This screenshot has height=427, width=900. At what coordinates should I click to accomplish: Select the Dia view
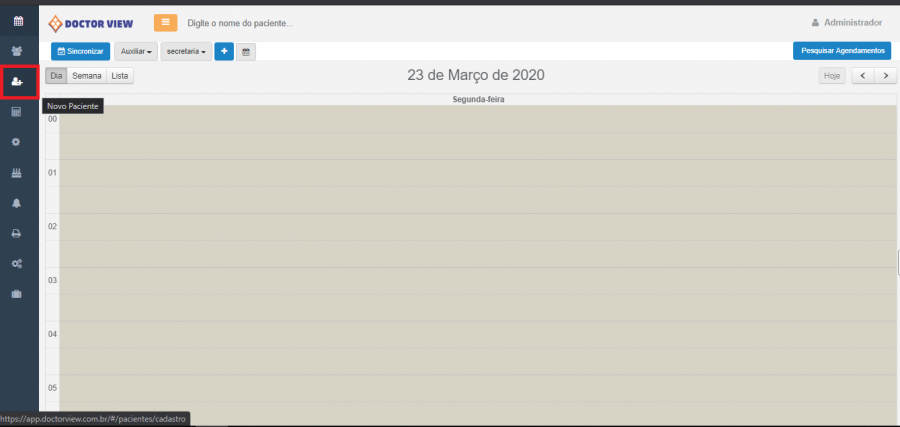pos(56,76)
